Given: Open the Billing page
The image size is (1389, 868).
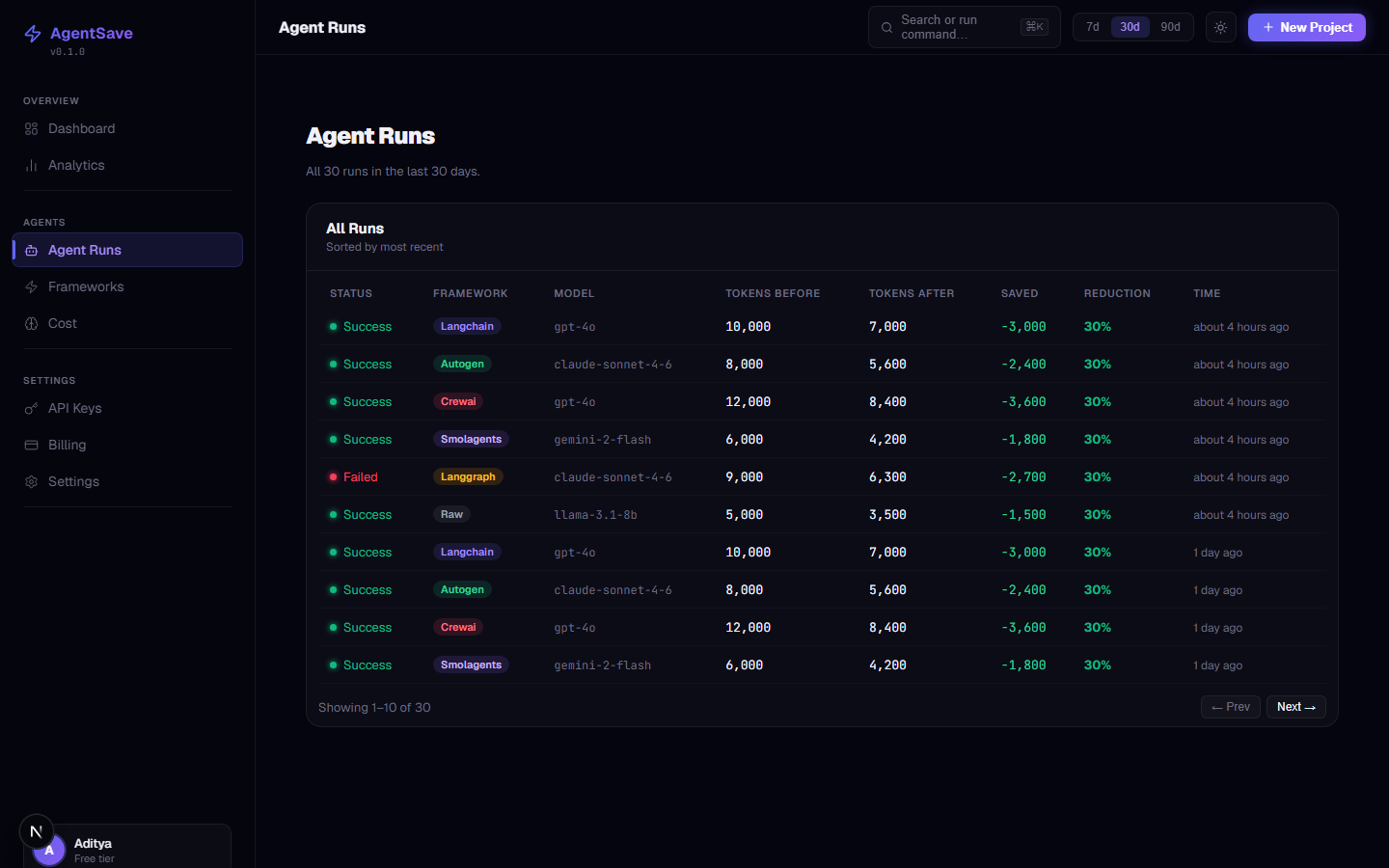Looking at the screenshot, I should tap(127, 446).
